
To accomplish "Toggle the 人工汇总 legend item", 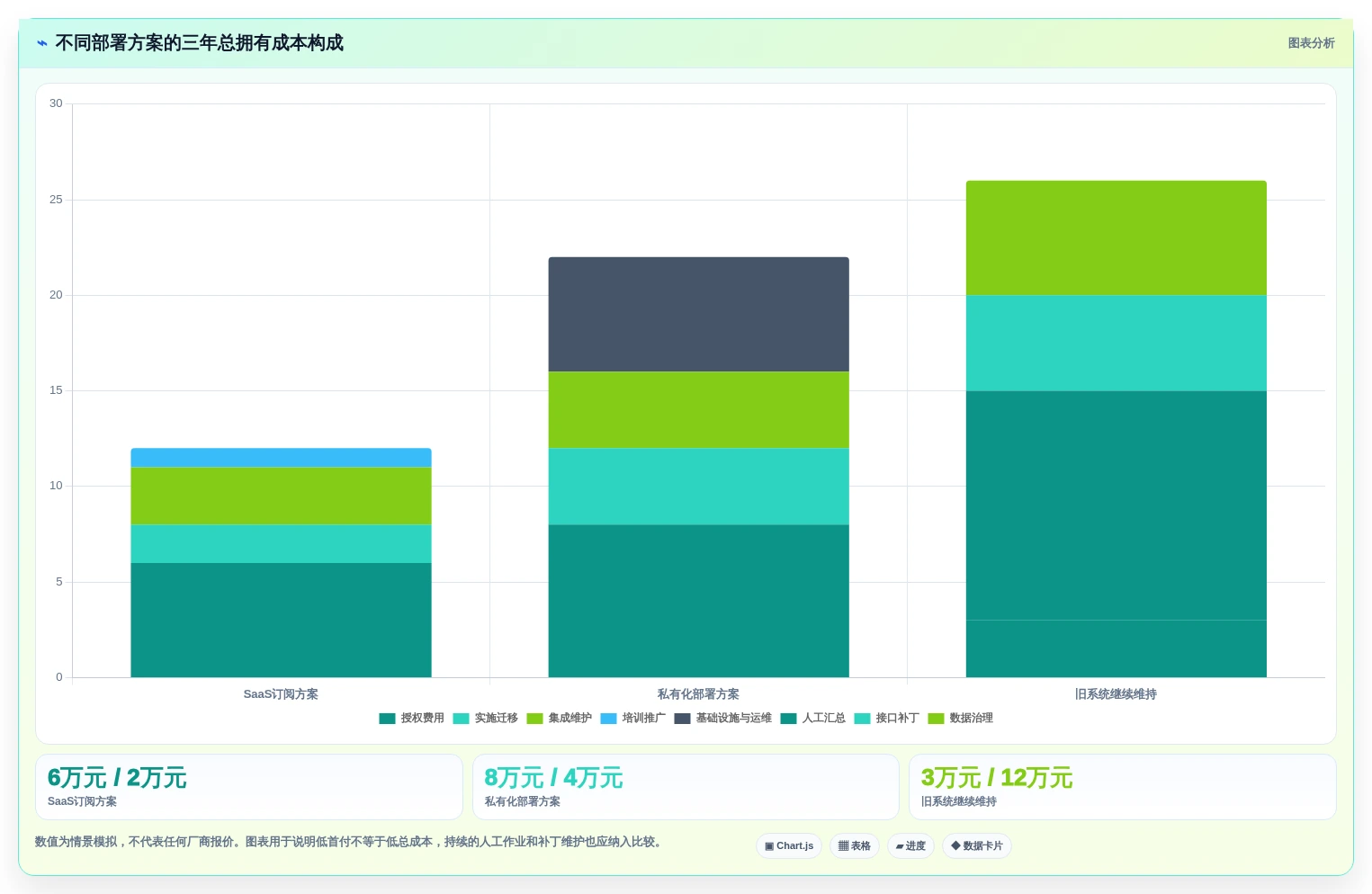I will click(x=813, y=718).
